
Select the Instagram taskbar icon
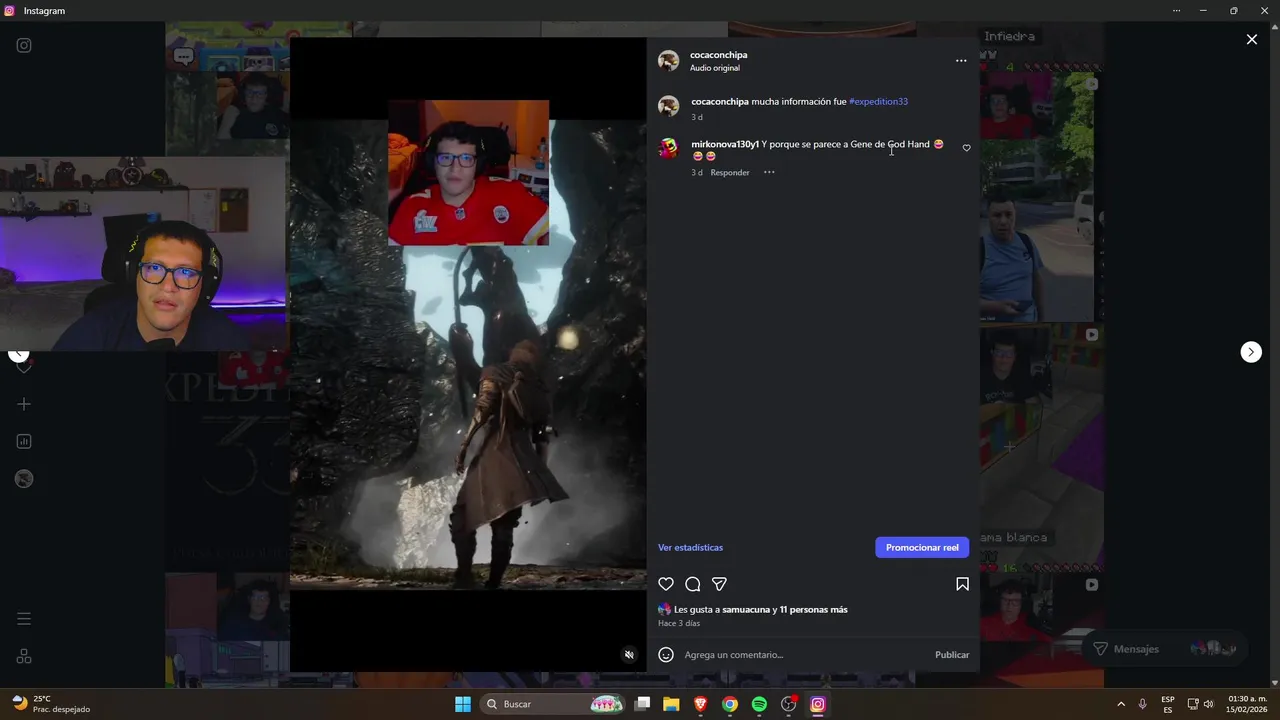coord(818,704)
